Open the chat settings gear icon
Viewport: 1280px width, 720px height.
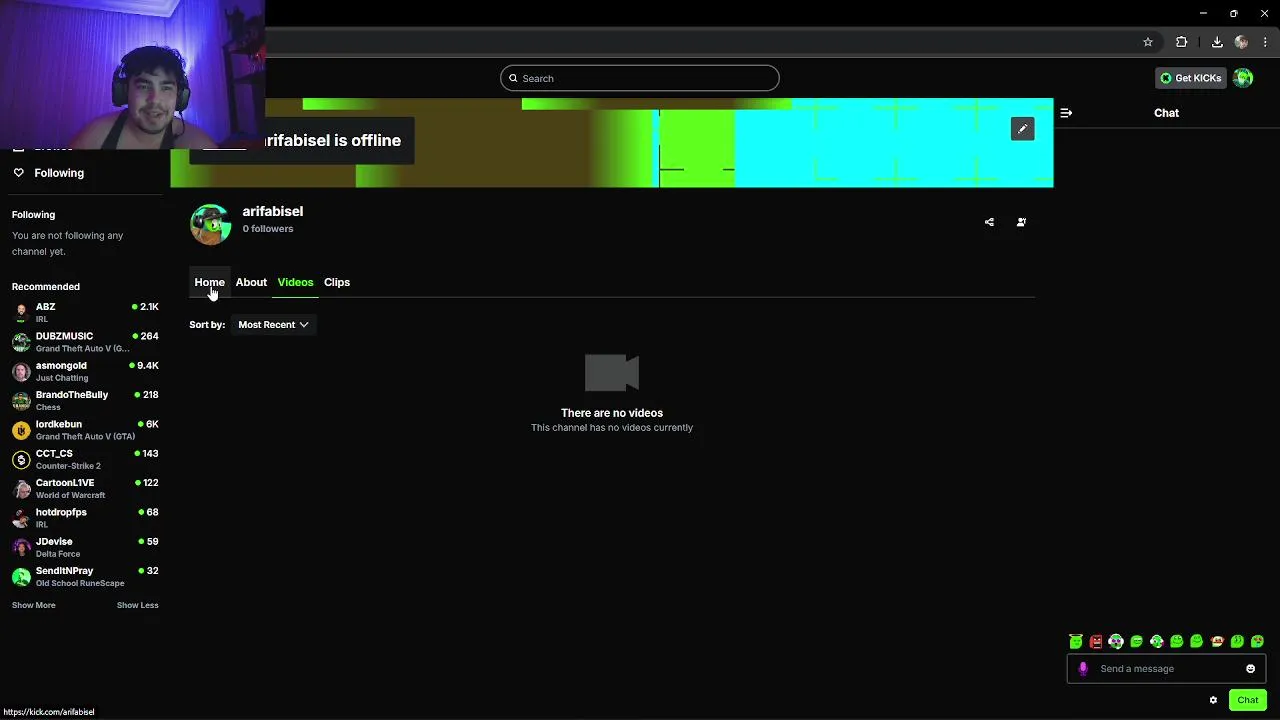pos(1213,700)
